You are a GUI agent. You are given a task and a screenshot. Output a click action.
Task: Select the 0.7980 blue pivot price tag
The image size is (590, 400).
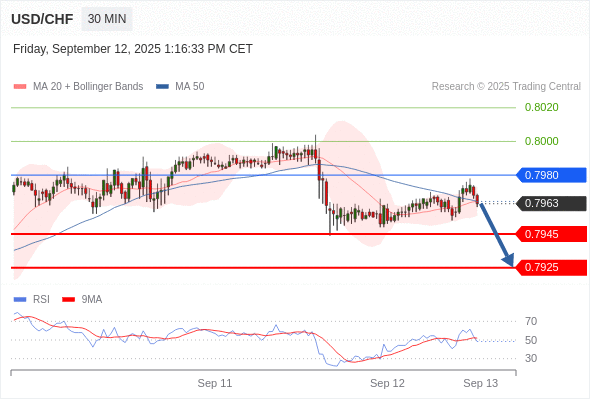tap(551, 175)
